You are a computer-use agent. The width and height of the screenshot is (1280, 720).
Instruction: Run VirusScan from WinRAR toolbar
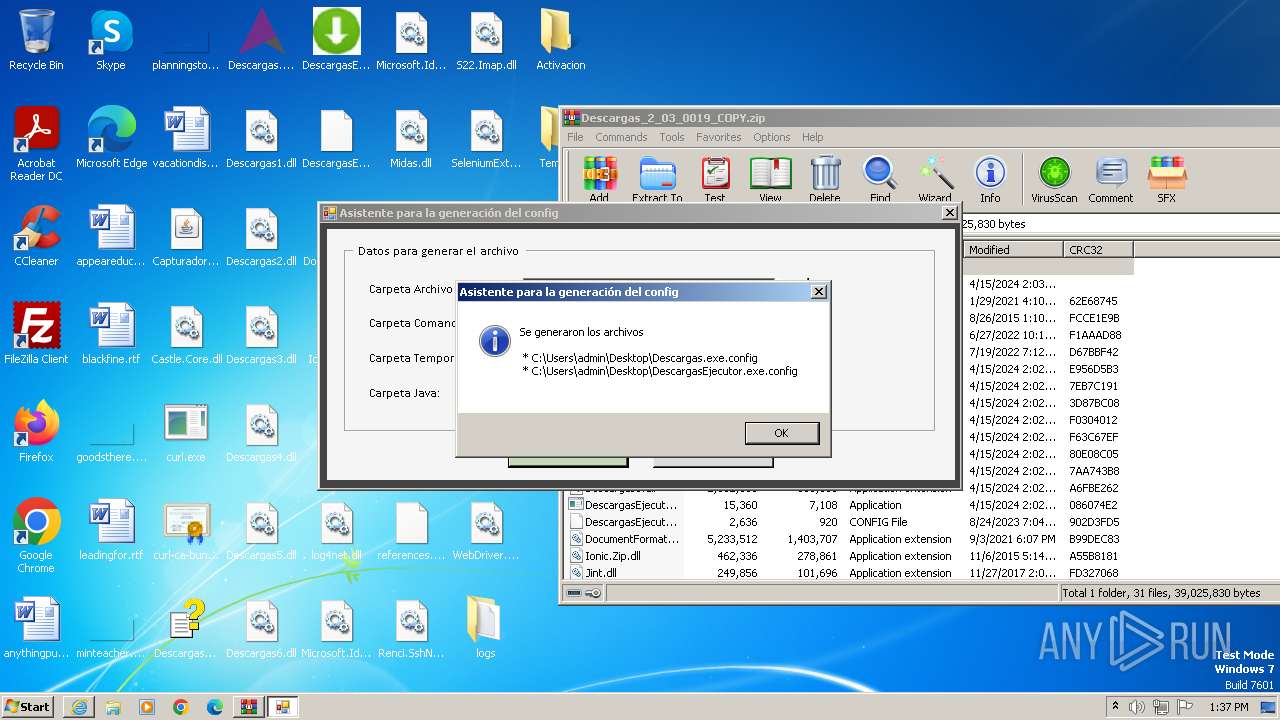tap(1054, 179)
